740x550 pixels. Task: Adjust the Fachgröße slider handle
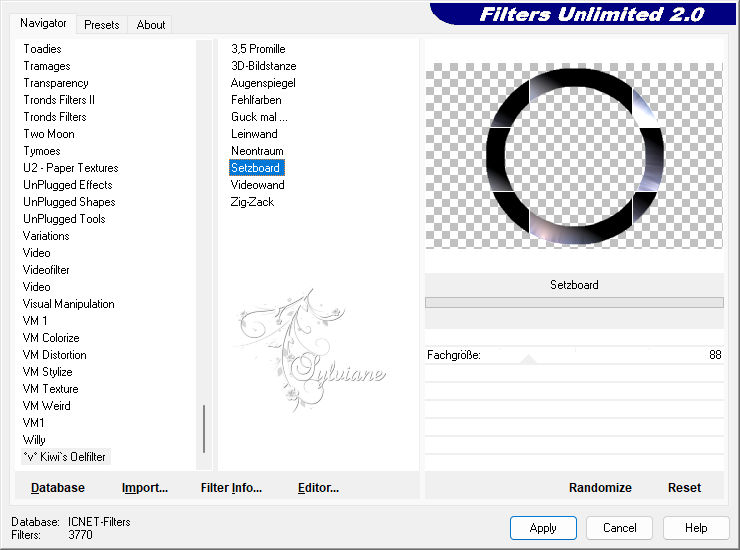coord(528,359)
